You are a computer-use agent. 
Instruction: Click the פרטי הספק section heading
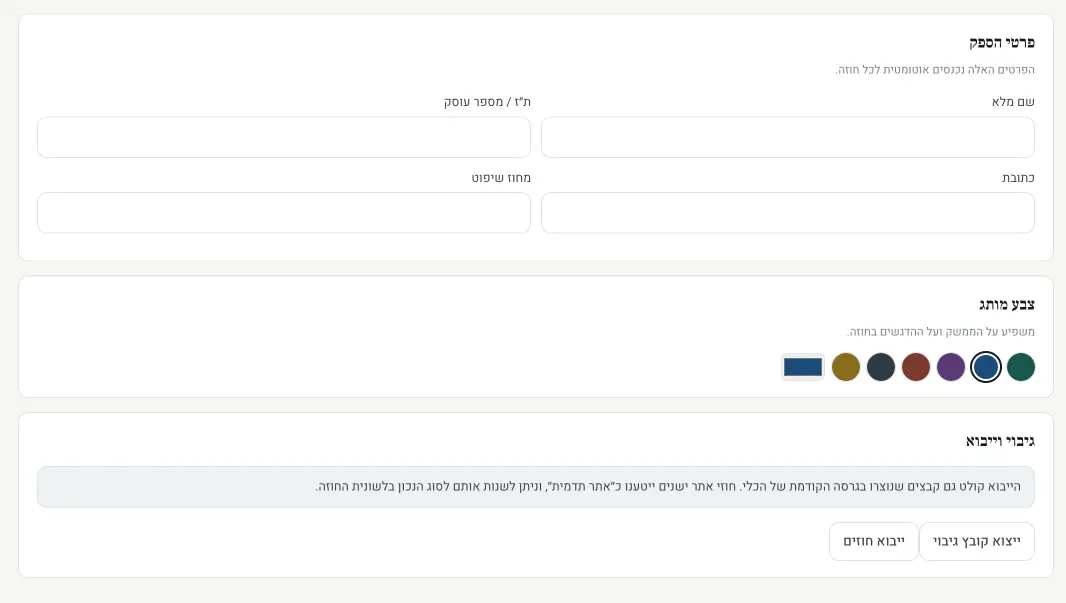pos(1001,43)
